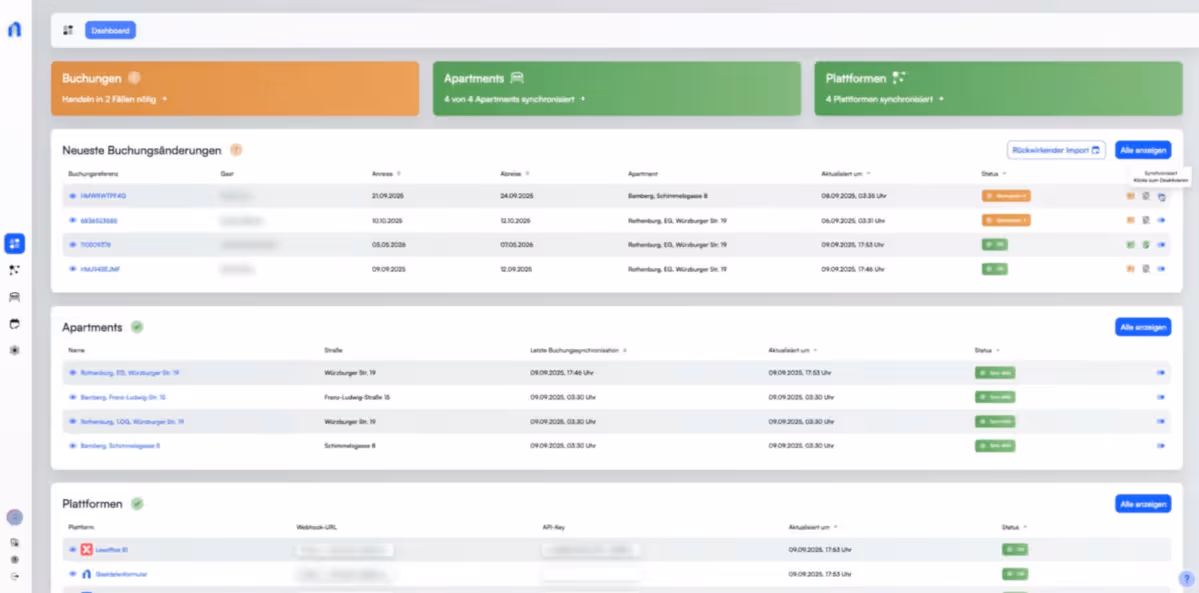Toggle switch for Rothenburg, EG, Würzburger Str. 19 apartment
The height and width of the screenshot is (593, 1199).
(x=1161, y=373)
